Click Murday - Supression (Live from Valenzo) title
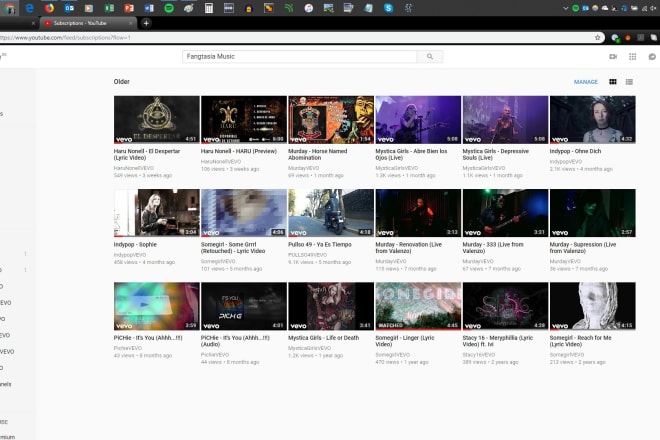 tap(583, 248)
